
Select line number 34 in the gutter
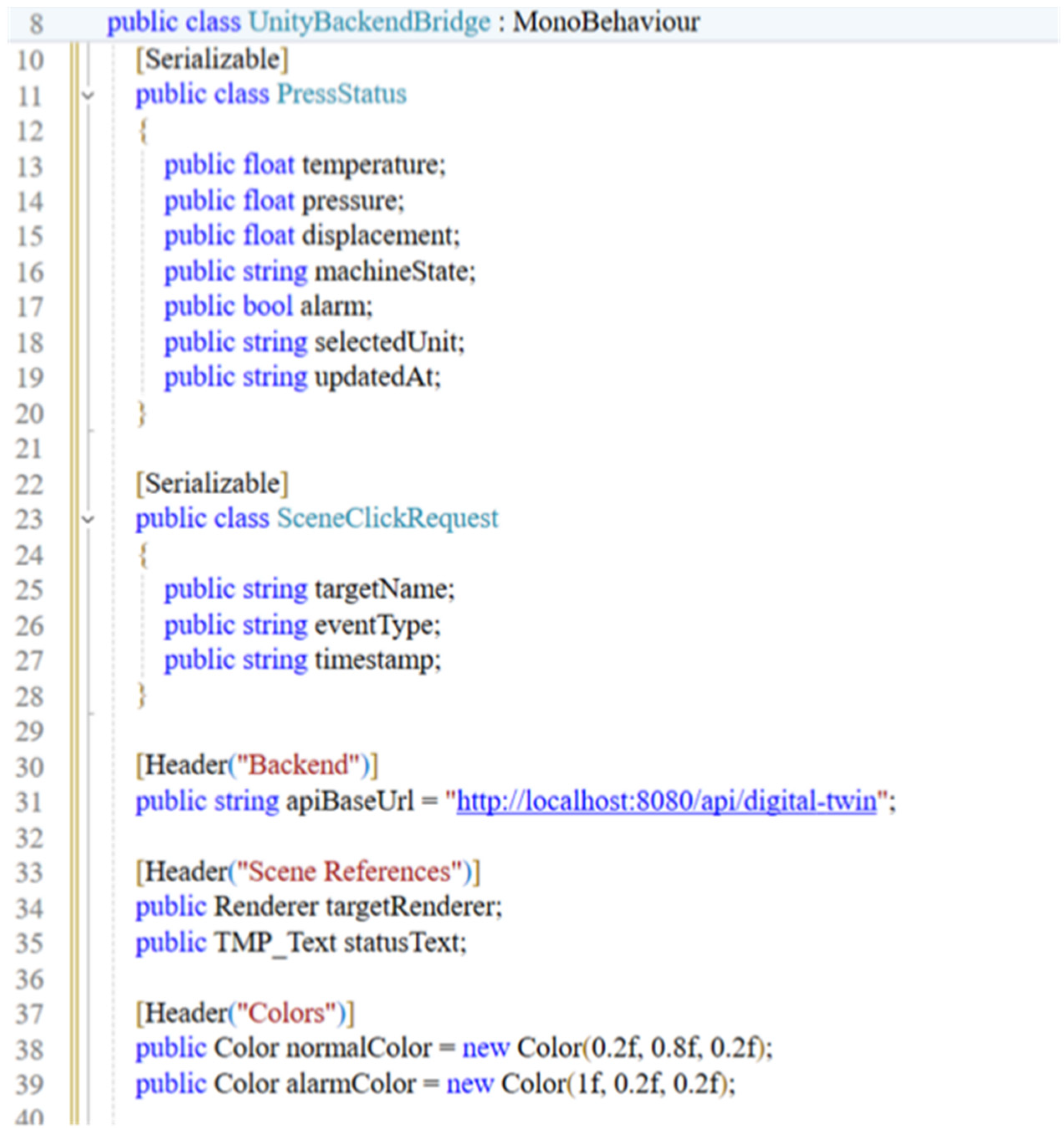(x=30, y=909)
